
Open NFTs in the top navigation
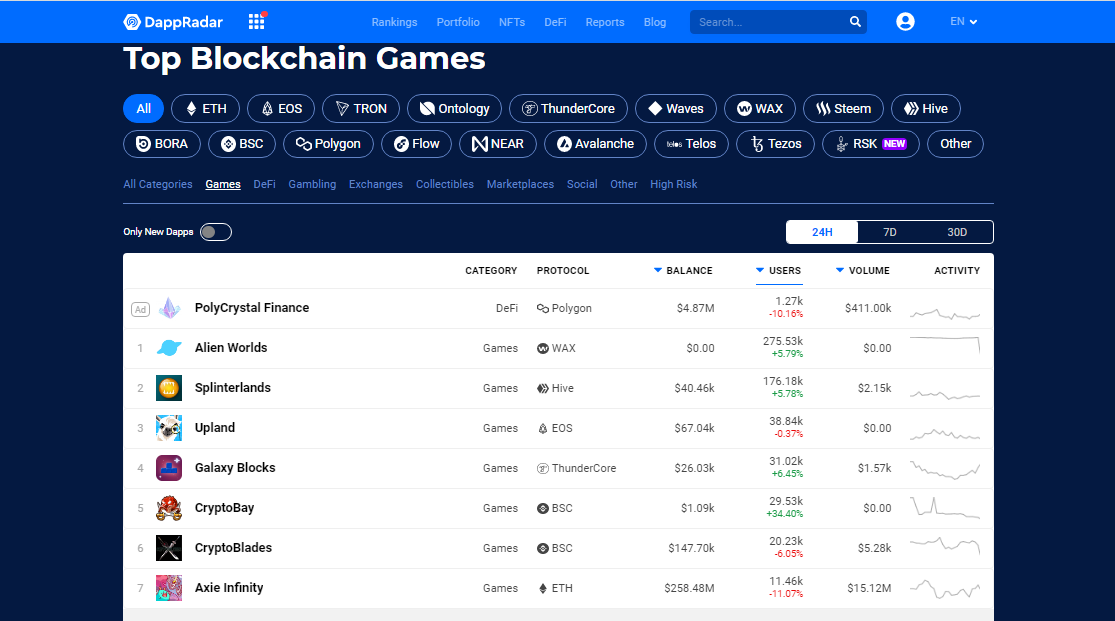coord(512,22)
